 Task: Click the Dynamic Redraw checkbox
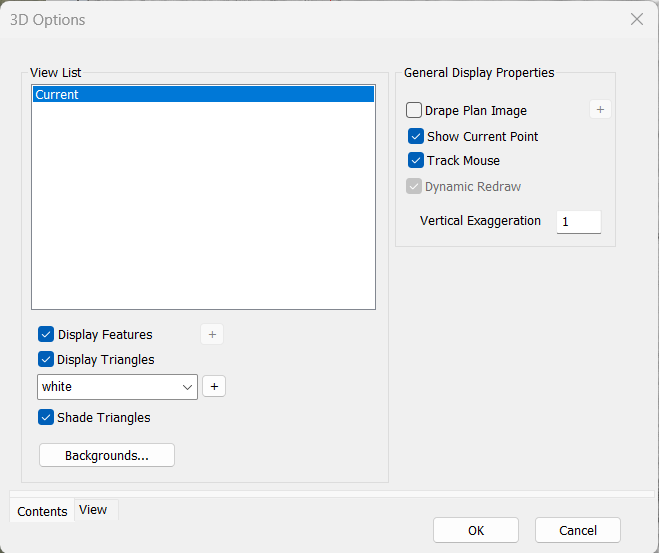(x=414, y=186)
